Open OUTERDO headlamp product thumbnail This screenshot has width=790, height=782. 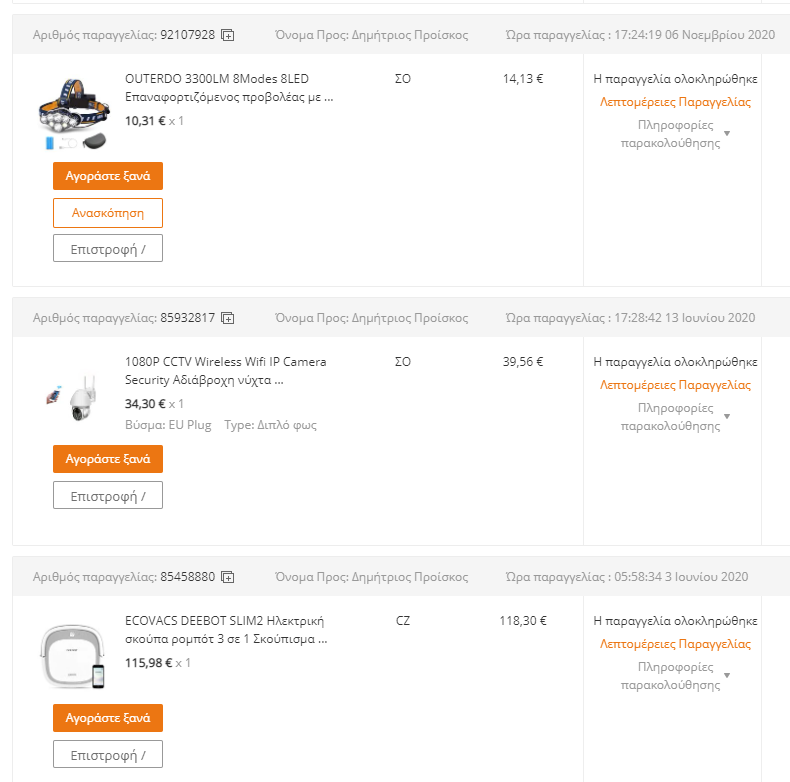point(74,113)
